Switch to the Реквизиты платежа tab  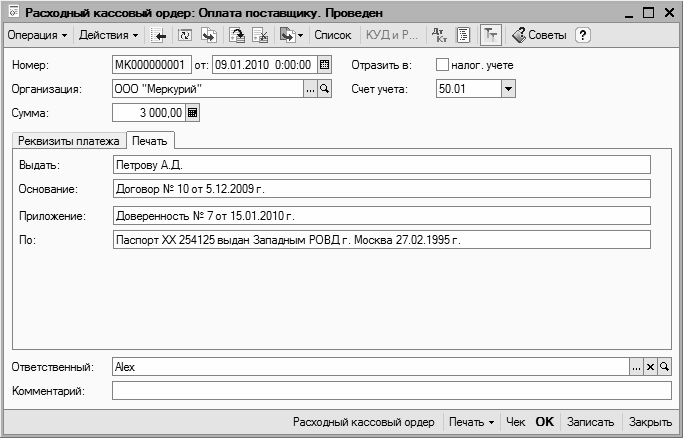pos(68,141)
